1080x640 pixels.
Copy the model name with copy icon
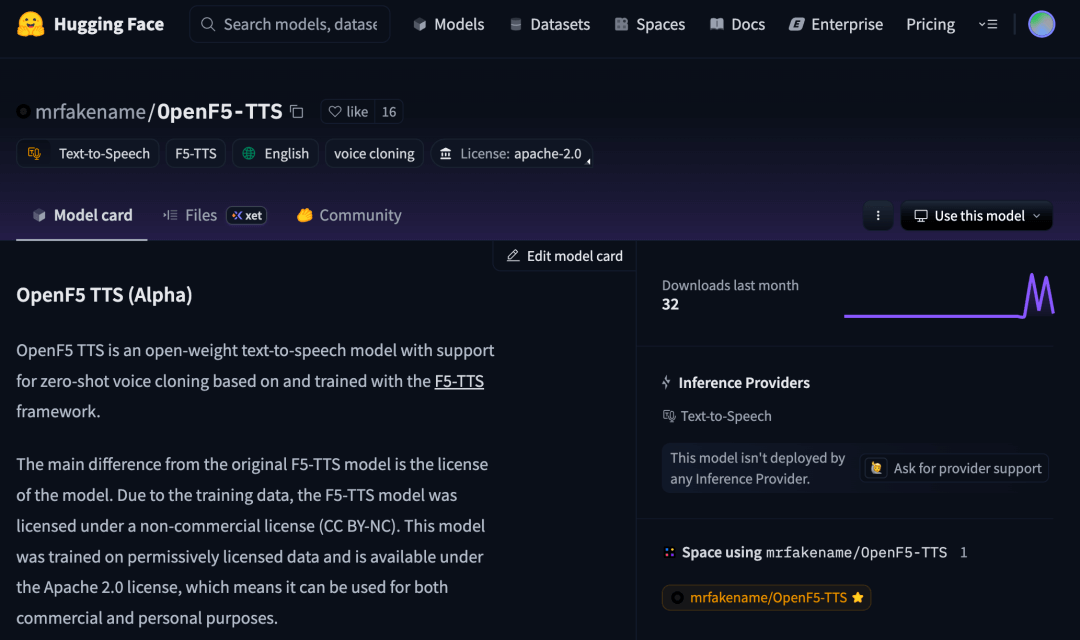coord(296,112)
